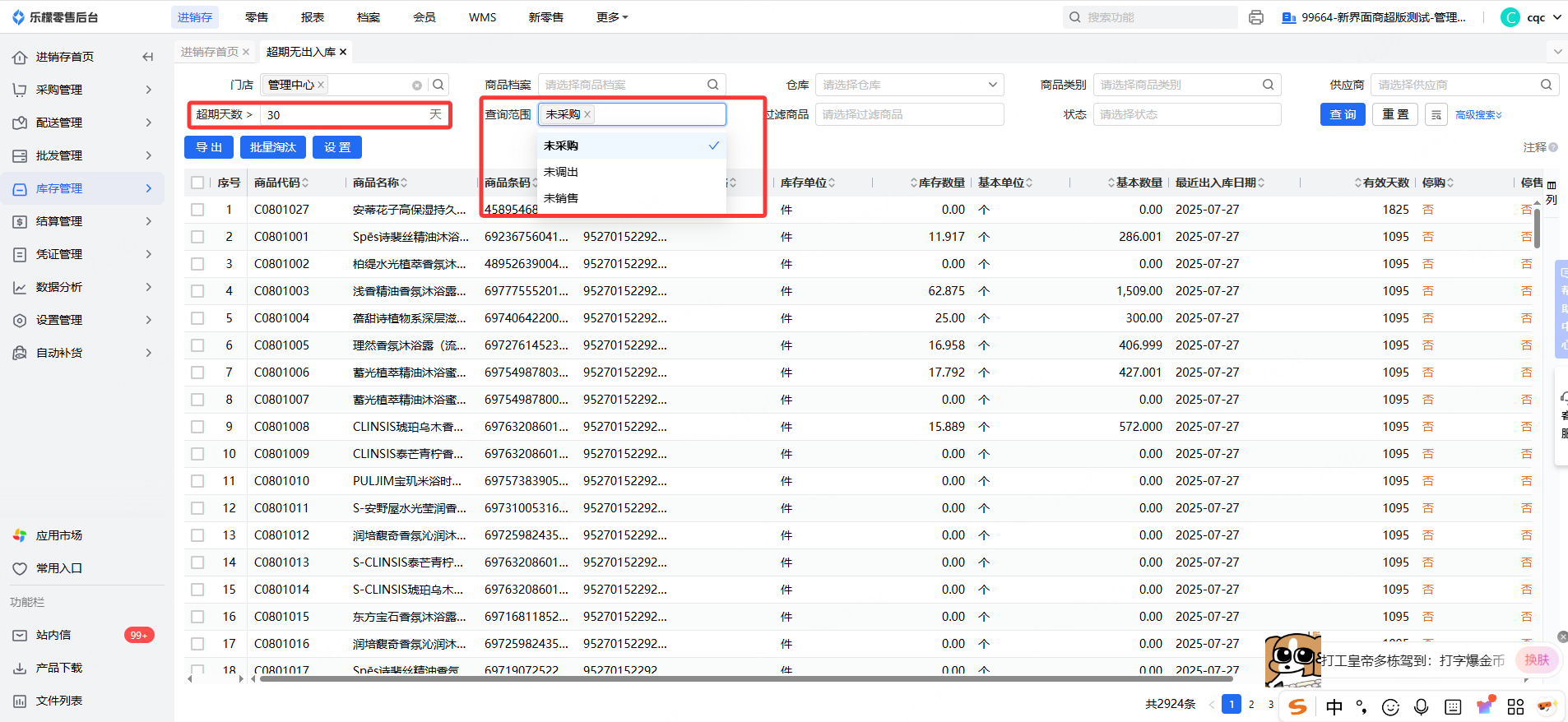Click the table's vertical scrollbar
Screen dimensions: 1568x722
coord(1537,228)
